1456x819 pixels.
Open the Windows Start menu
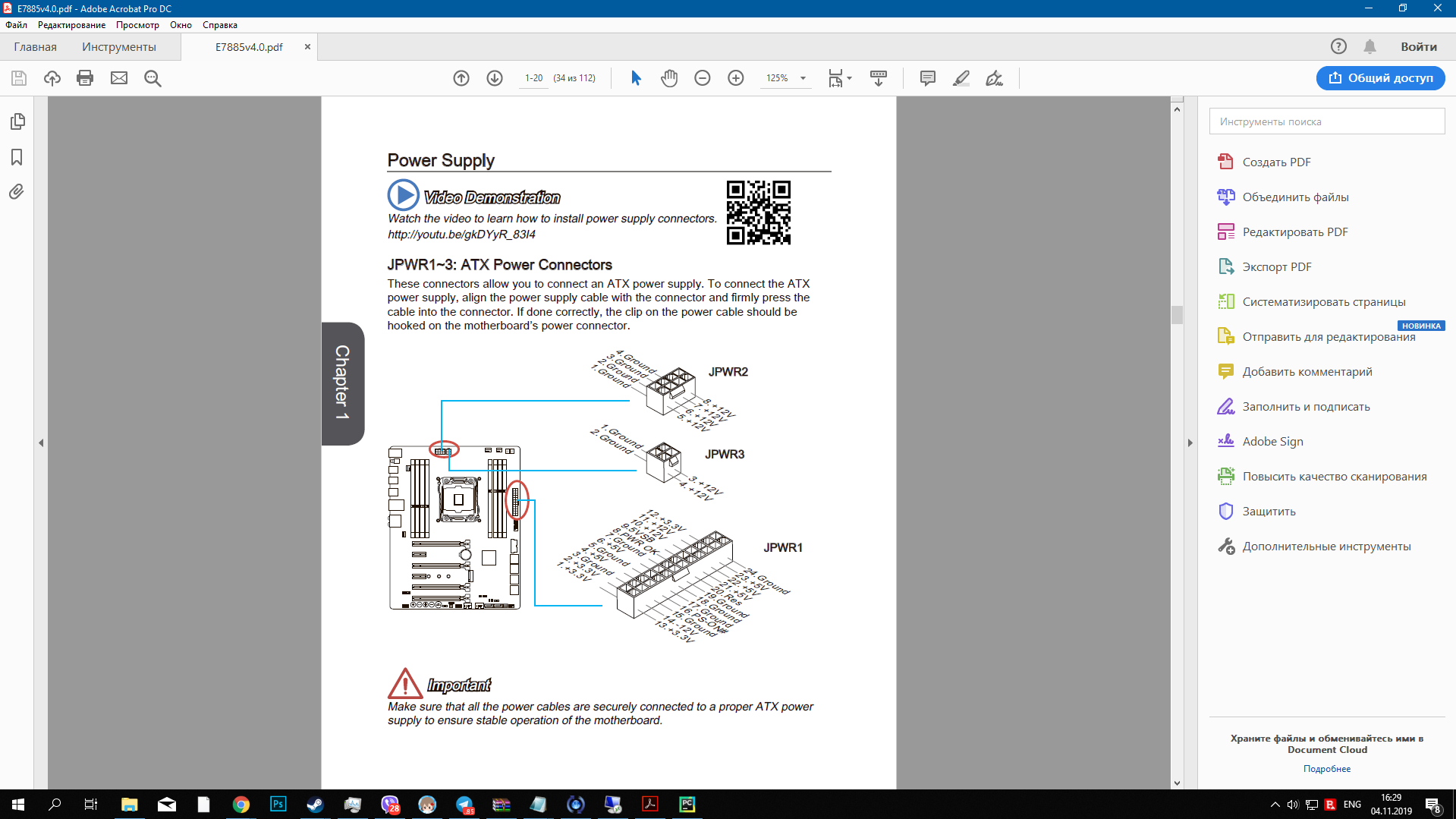point(18,805)
